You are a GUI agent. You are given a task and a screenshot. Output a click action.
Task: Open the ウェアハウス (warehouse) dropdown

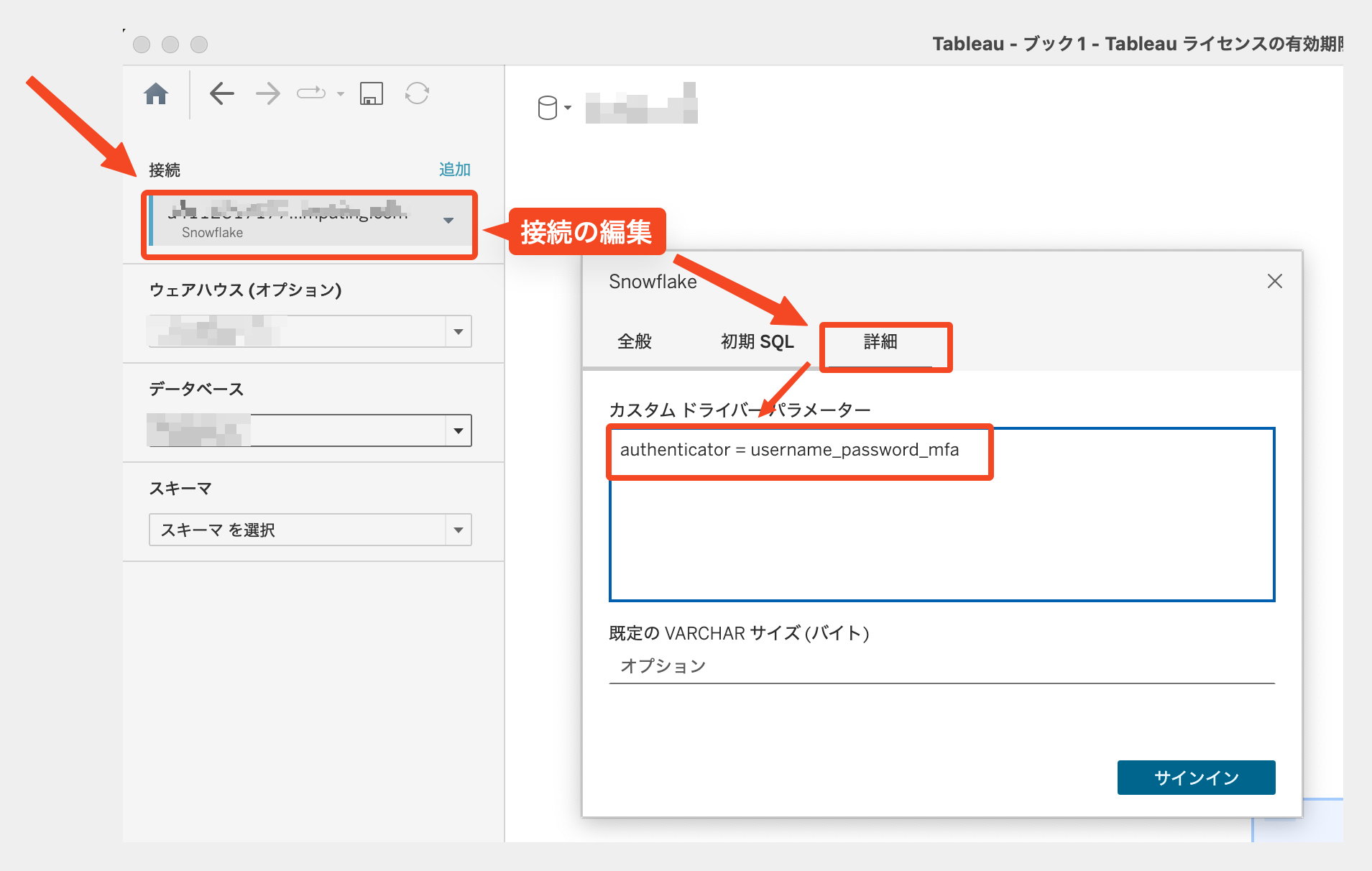tap(458, 331)
